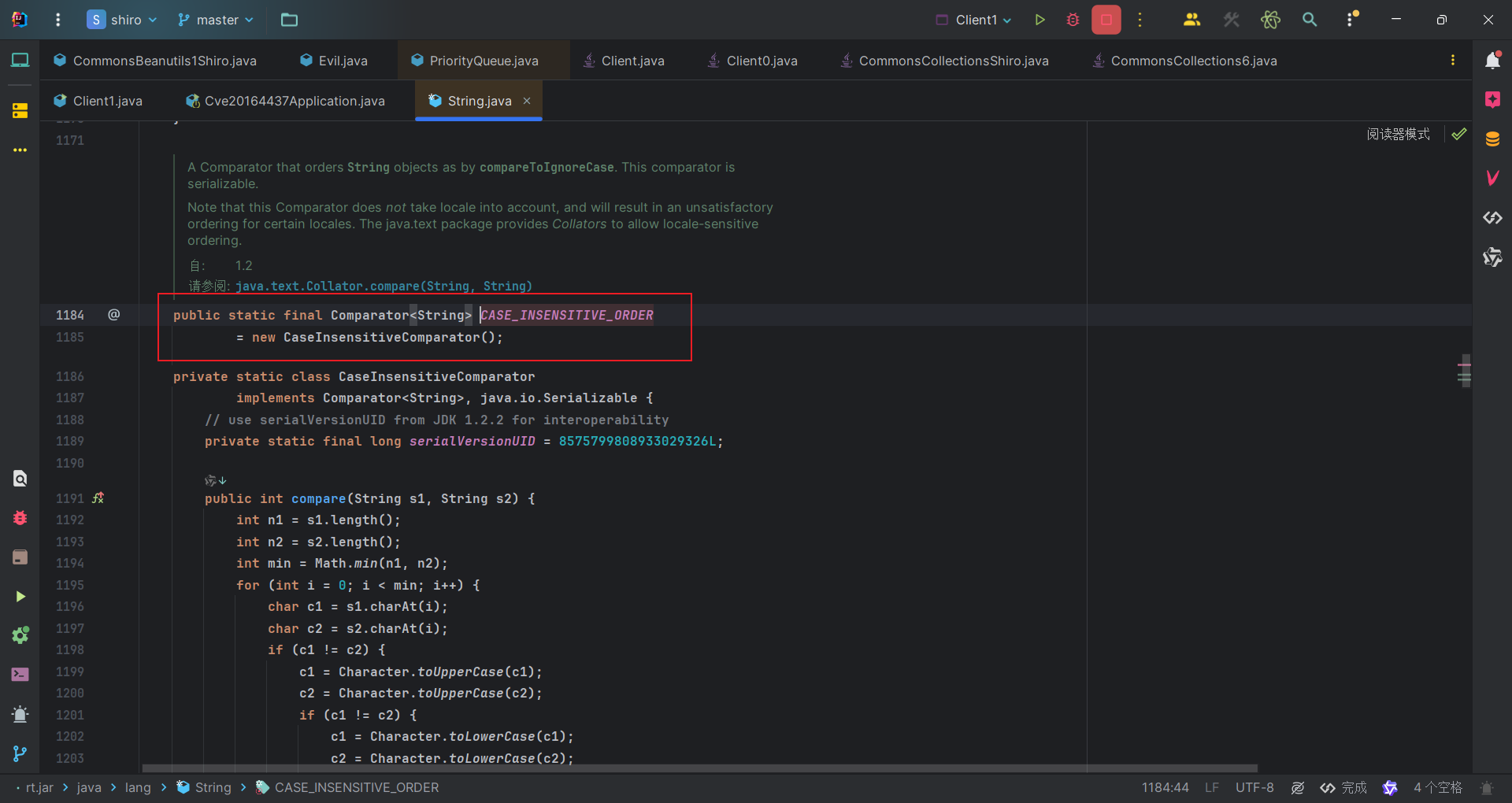This screenshot has height=803, width=1512.
Task: Click the open folder icon in title bar
Action: point(289,20)
